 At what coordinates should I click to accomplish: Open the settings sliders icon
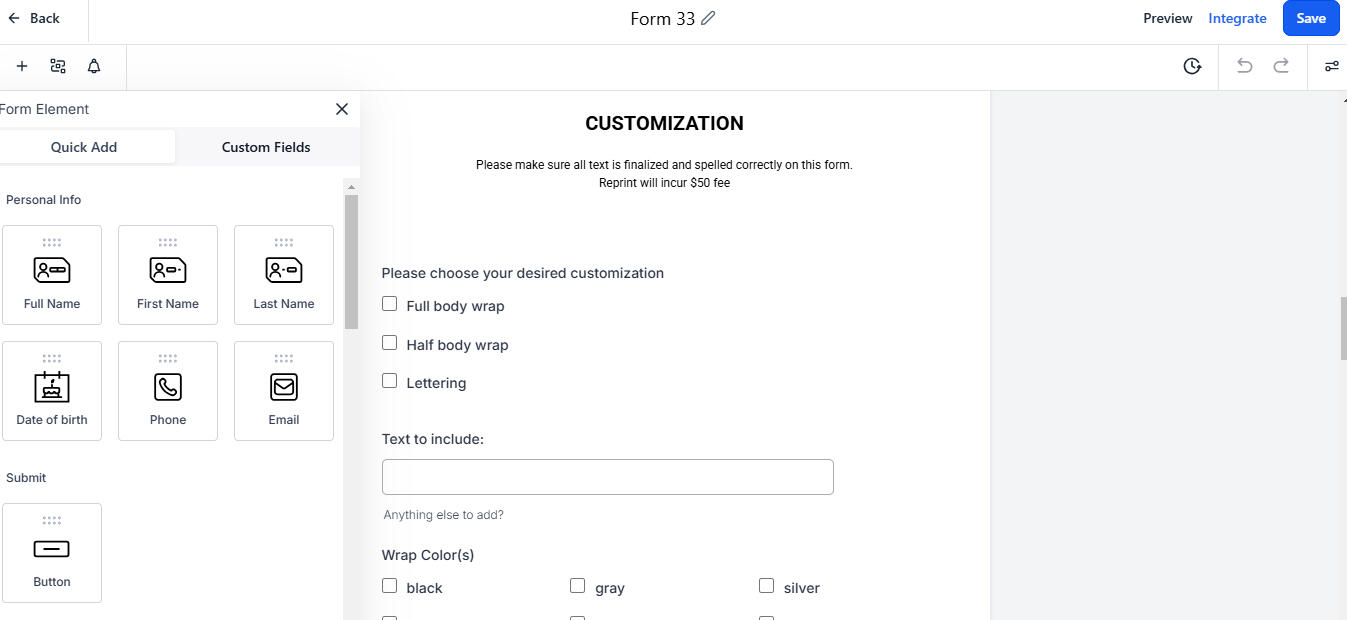click(1332, 66)
